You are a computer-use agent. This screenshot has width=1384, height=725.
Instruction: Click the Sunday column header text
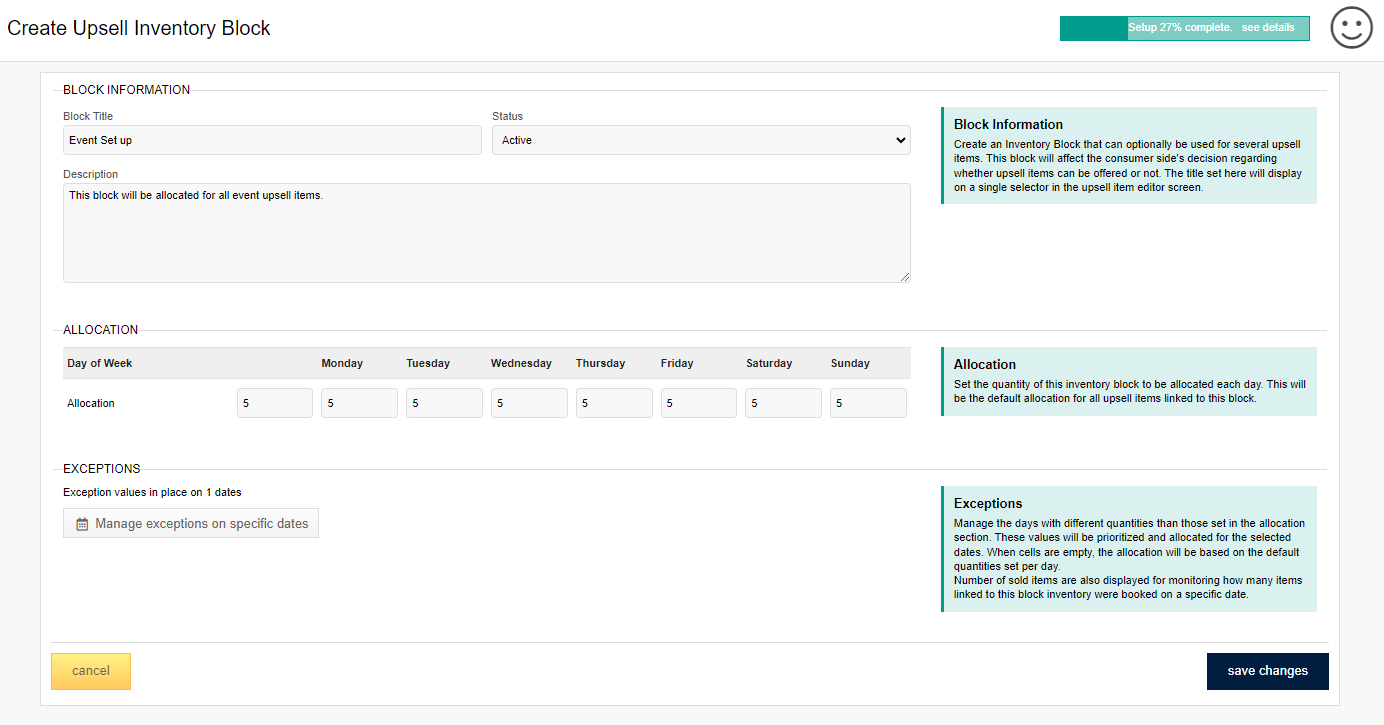pos(850,363)
